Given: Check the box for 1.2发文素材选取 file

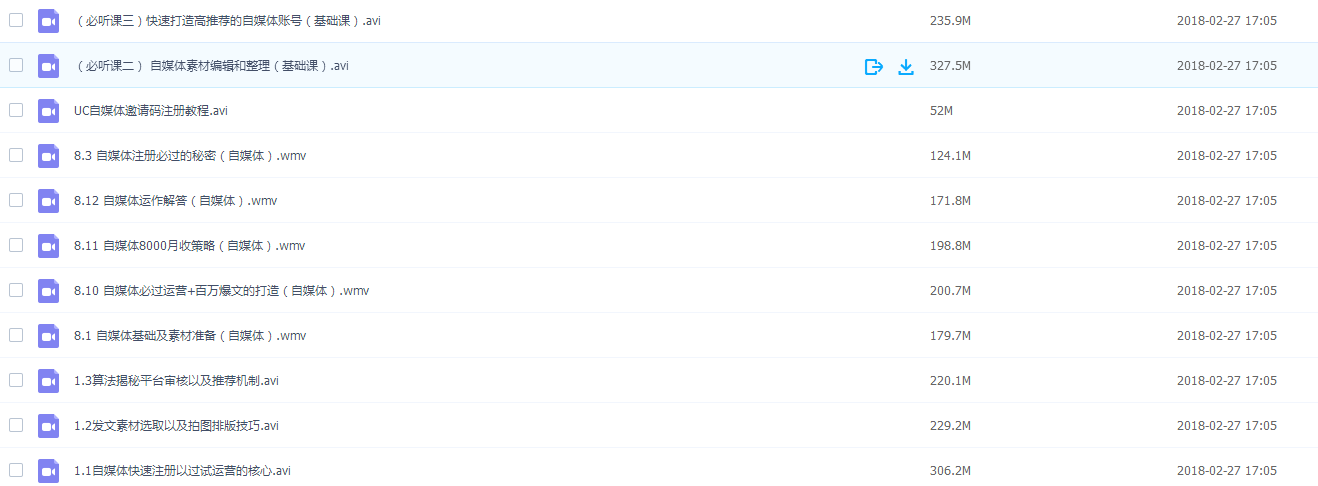Looking at the screenshot, I should 16,425.
